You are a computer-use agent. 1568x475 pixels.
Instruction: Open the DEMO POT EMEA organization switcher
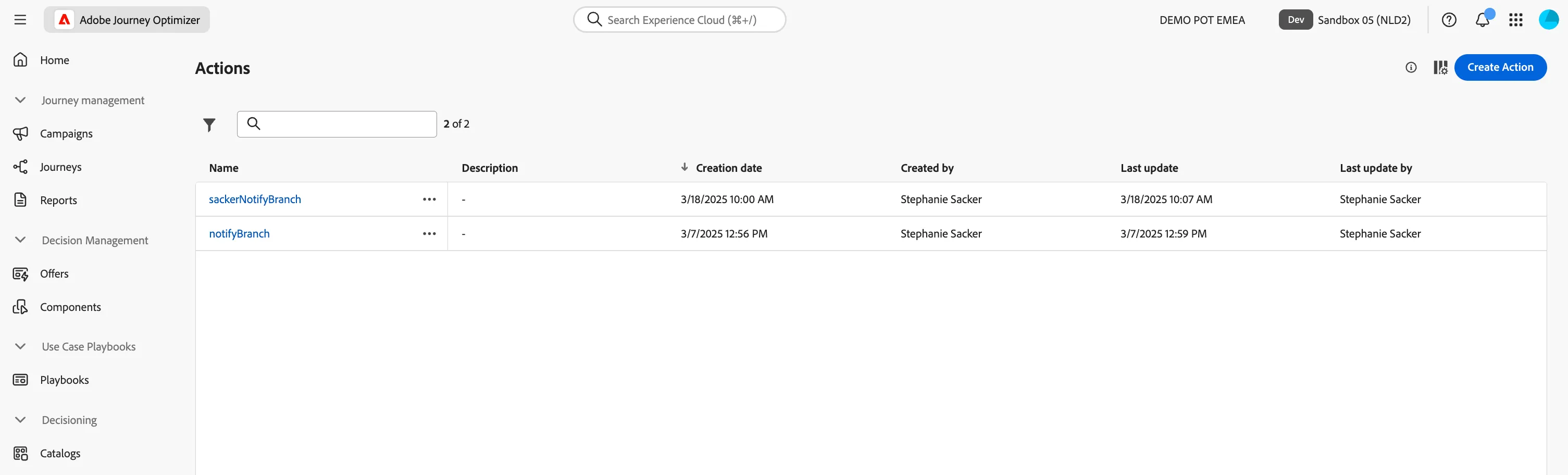pos(1202,20)
